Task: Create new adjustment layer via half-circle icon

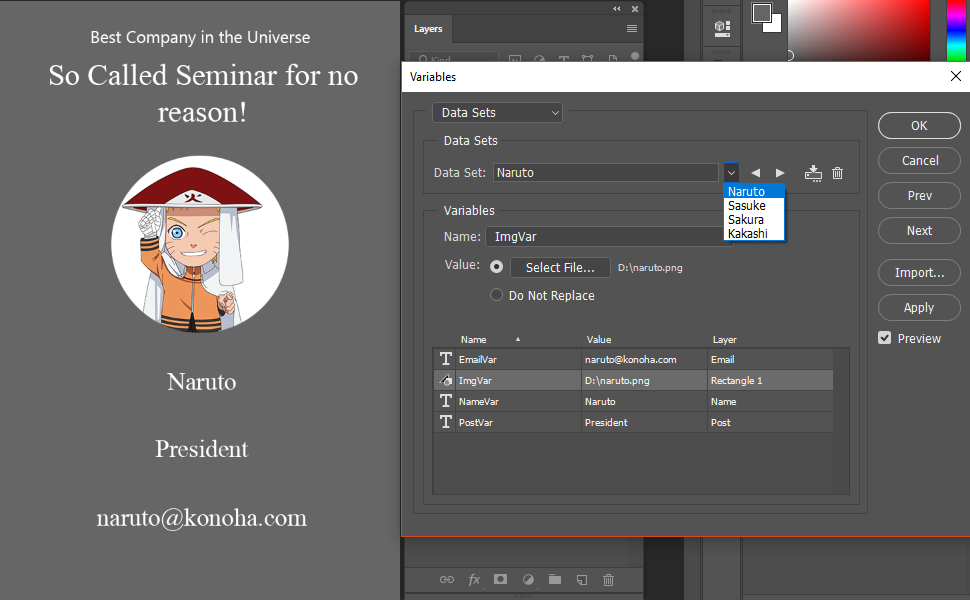Action: (528, 580)
